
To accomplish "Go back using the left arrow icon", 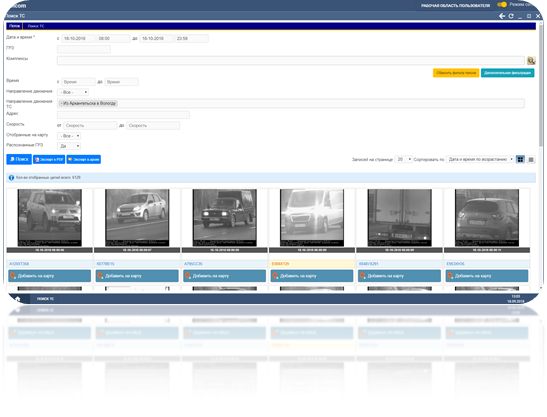I will tap(502, 16).
